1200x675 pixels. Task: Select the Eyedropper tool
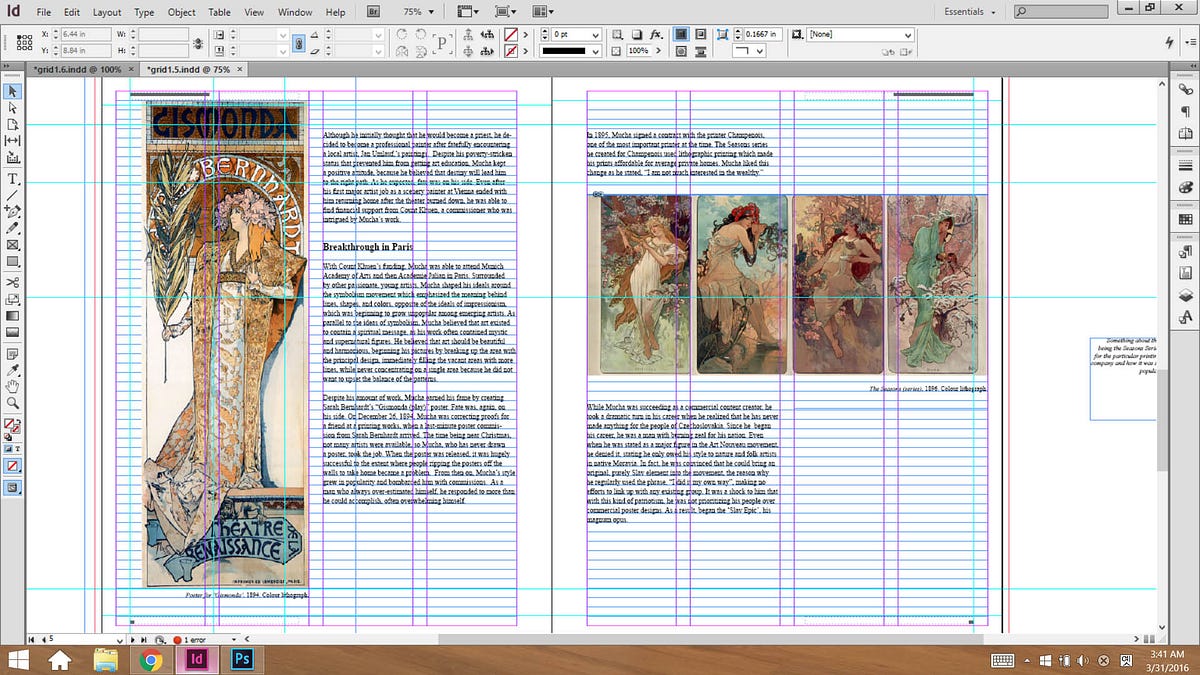tap(13, 369)
